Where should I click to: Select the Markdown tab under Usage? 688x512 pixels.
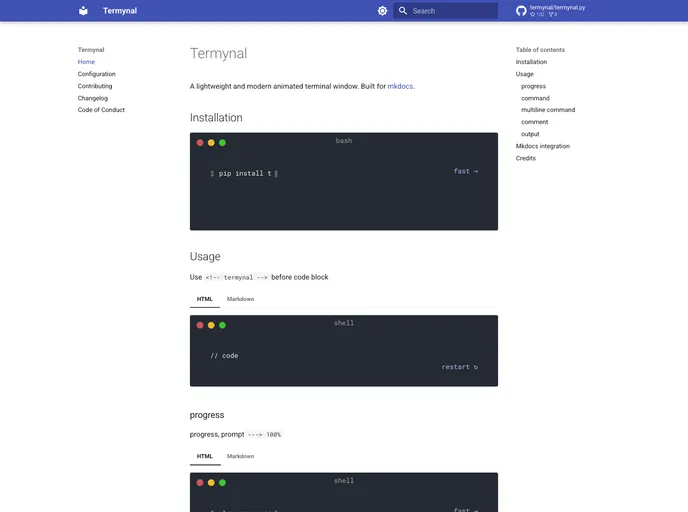coord(240,299)
